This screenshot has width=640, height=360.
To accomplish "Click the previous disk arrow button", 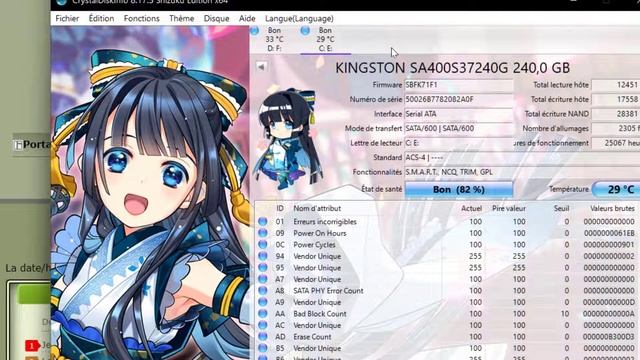I will click(261, 67).
